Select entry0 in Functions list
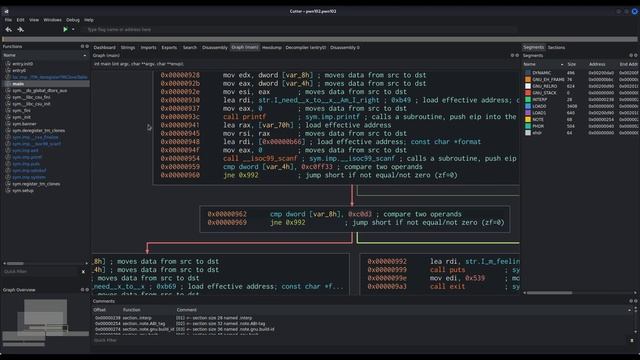Viewport: 640px width, 360px height. [19, 70]
